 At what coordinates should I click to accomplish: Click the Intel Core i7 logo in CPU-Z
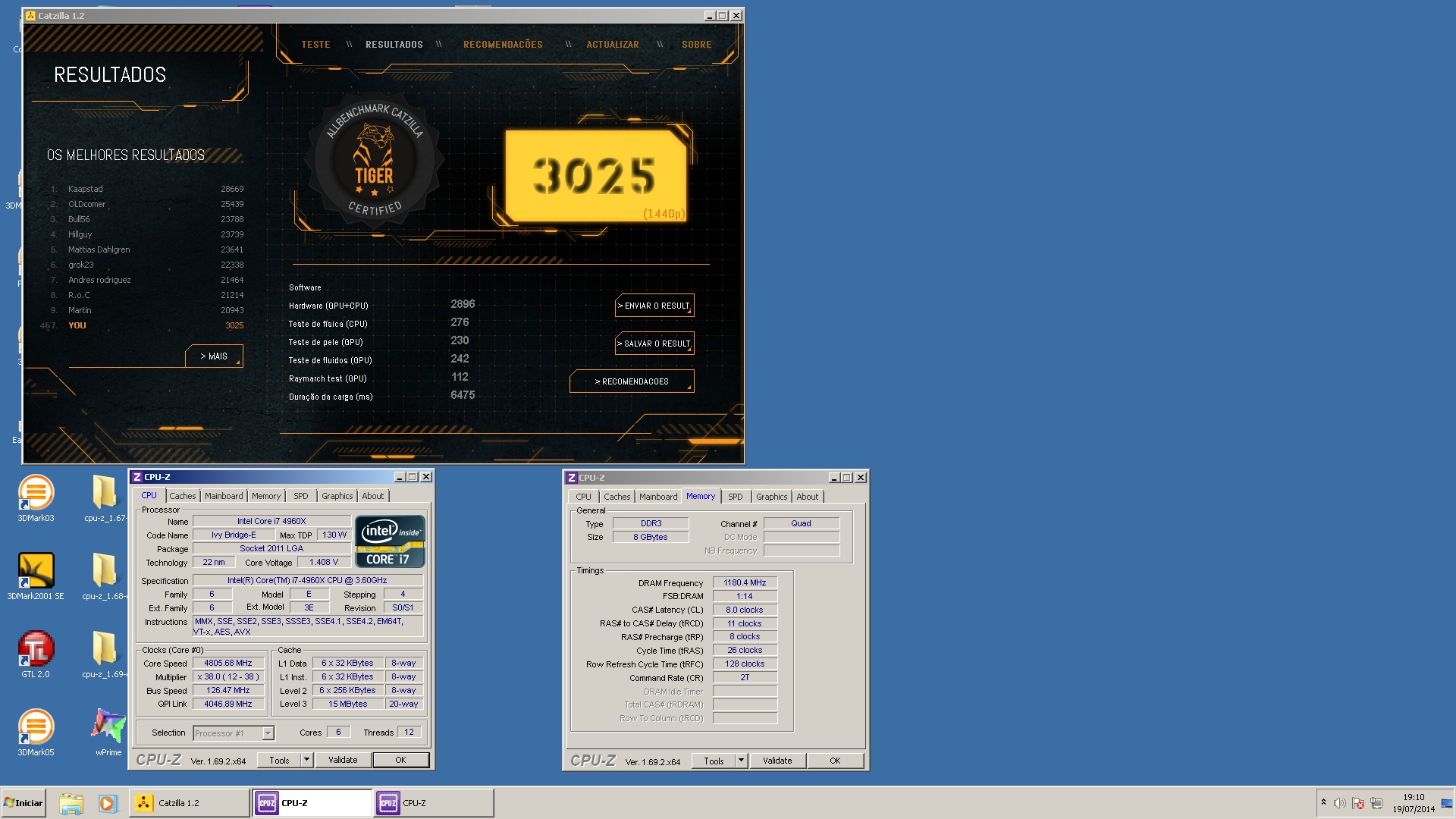click(x=391, y=541)
